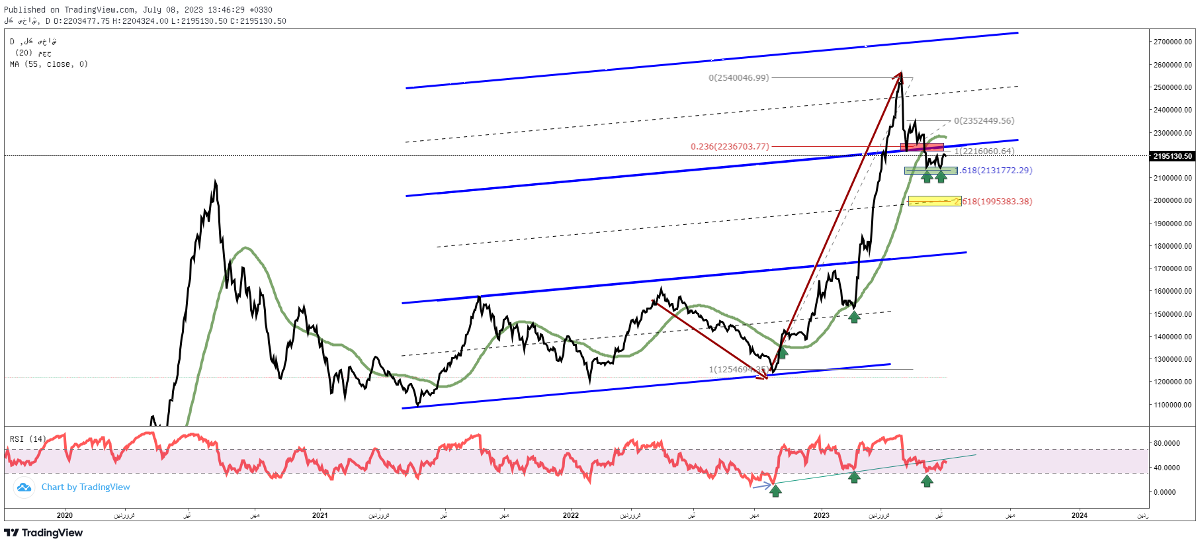
Task: Select the Fibonacci label 1(2216060.64)
Action: (986, 152)
